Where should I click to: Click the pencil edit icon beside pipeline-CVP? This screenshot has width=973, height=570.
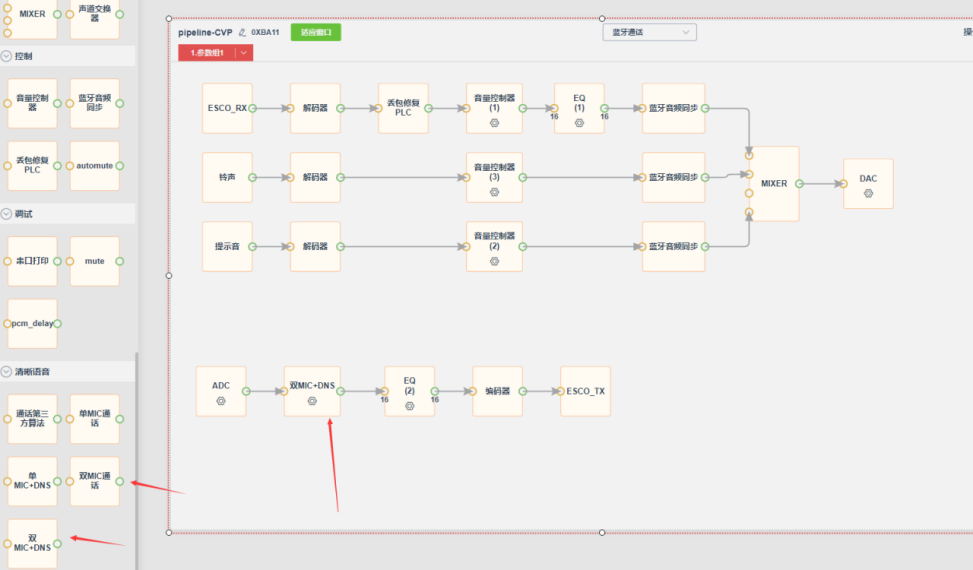(242, 32)
